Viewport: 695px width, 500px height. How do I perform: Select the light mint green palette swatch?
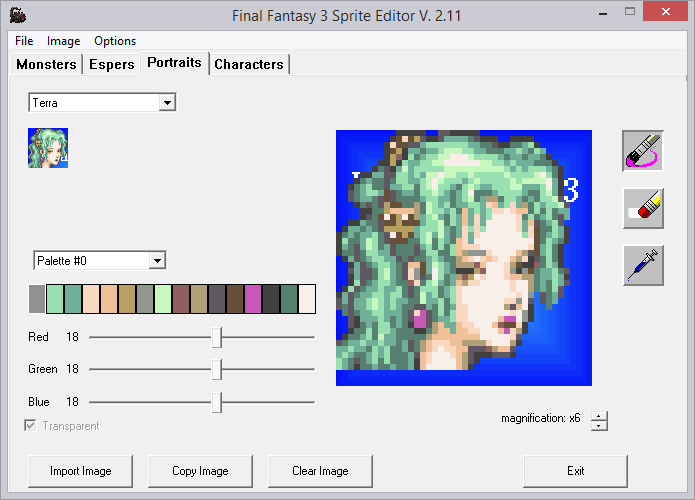(55, 299)
